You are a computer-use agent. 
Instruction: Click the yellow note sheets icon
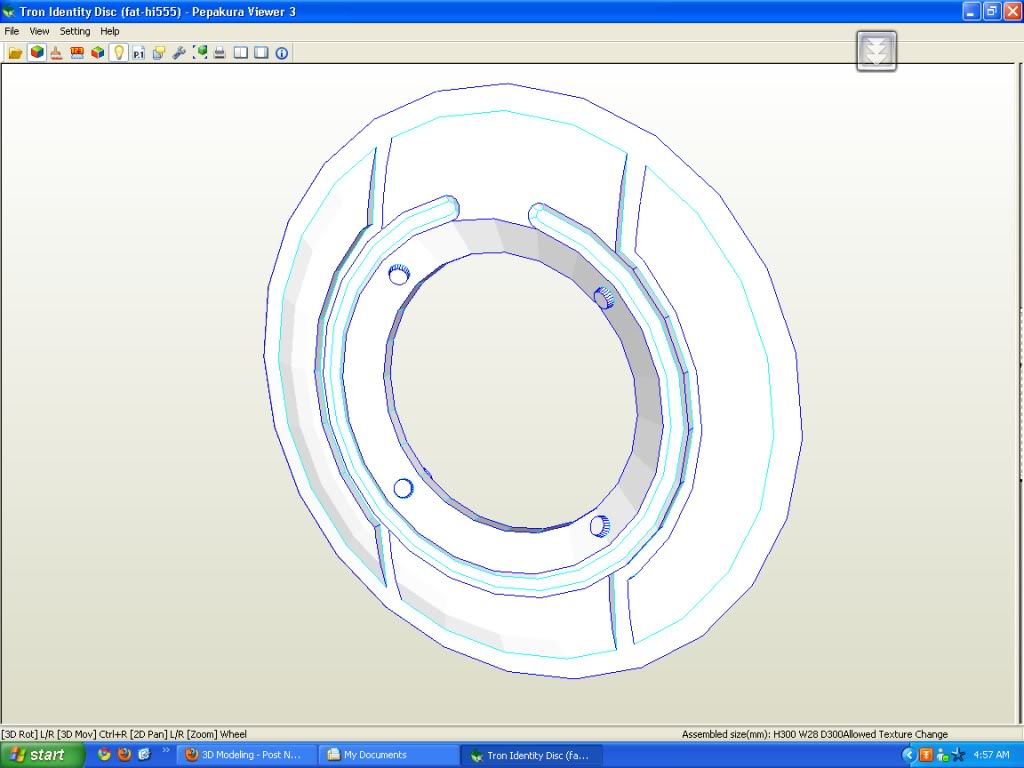pos(159,53)
